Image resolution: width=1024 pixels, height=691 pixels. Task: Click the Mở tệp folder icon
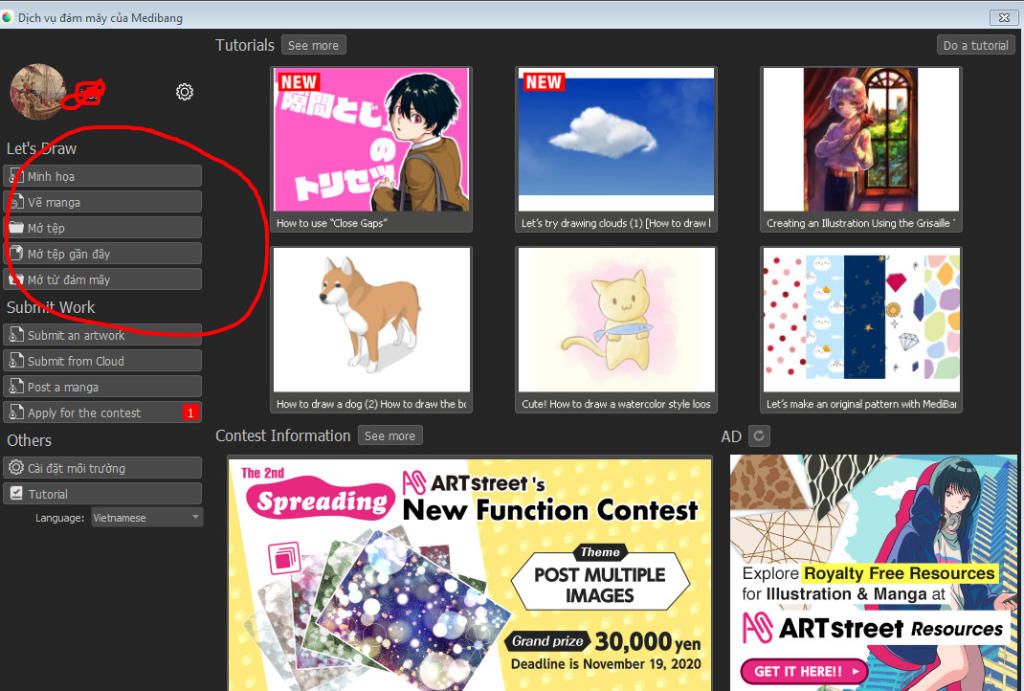coord(16,228)
